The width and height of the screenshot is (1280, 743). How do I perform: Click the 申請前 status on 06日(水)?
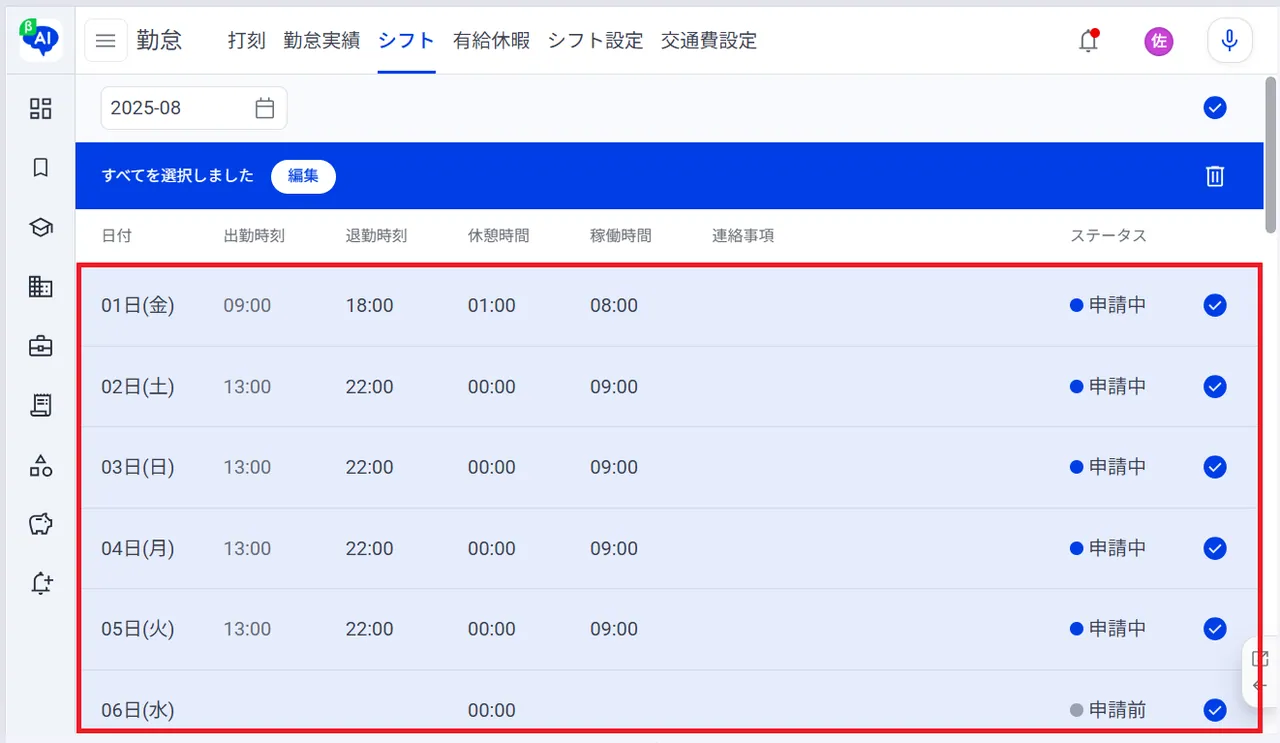click(x=1108, y=710)
